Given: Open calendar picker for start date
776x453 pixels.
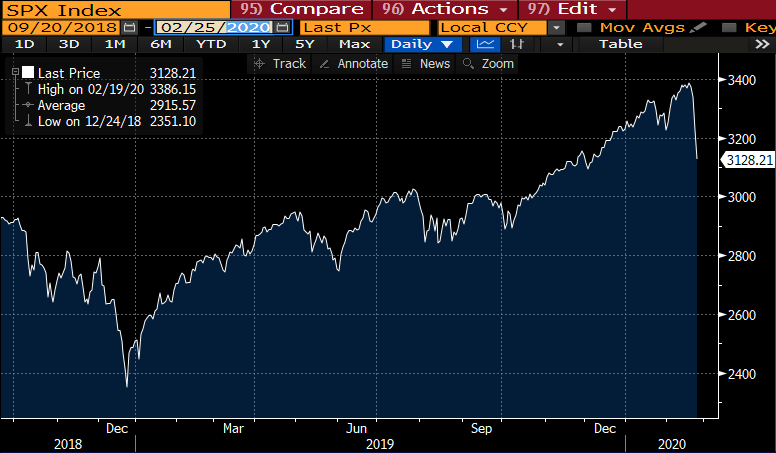Looking at the screenshot, I should click(x=128, y=27).
